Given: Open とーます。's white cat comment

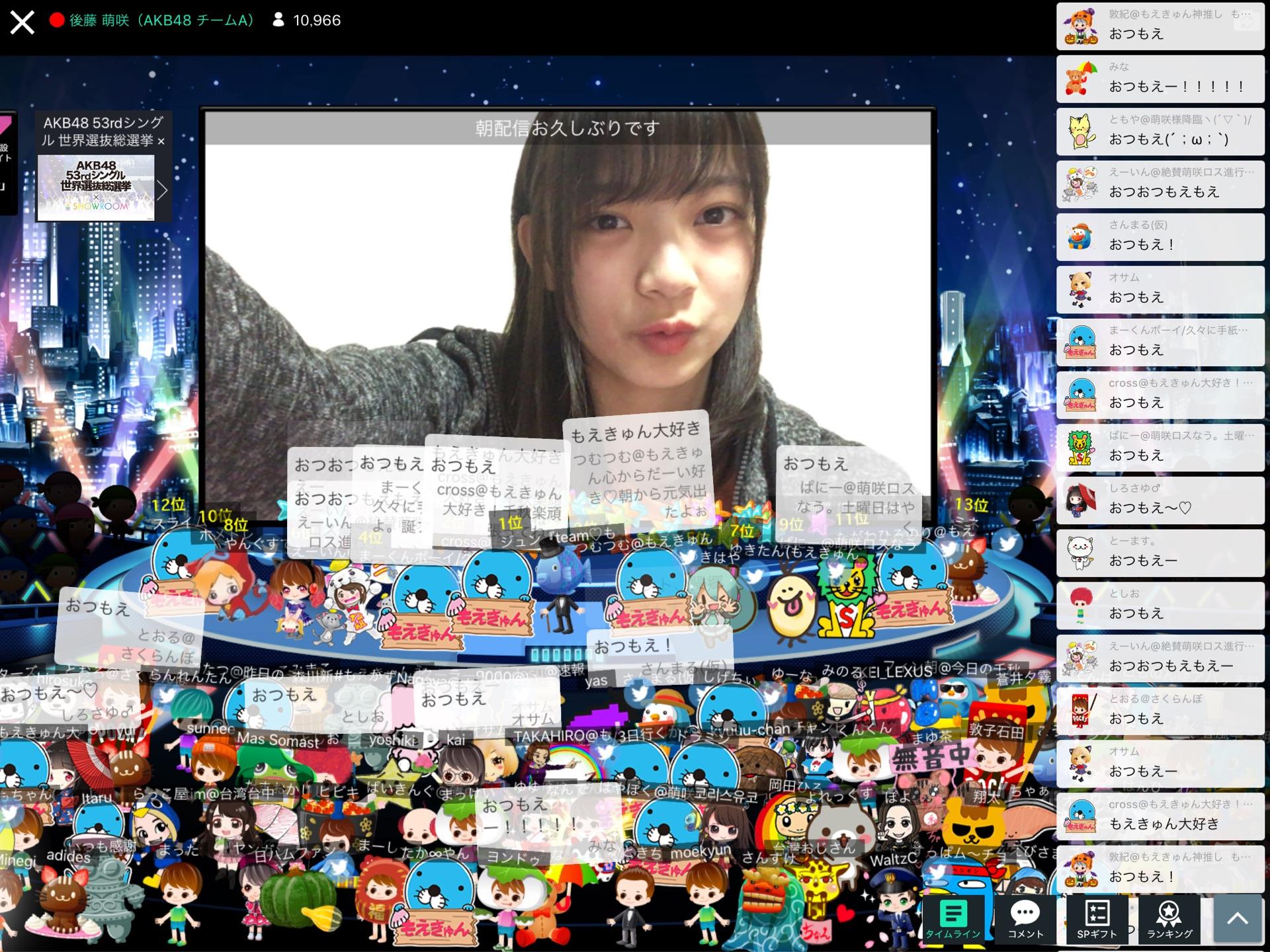Looking at the screenshot, I should [1161, 553].
